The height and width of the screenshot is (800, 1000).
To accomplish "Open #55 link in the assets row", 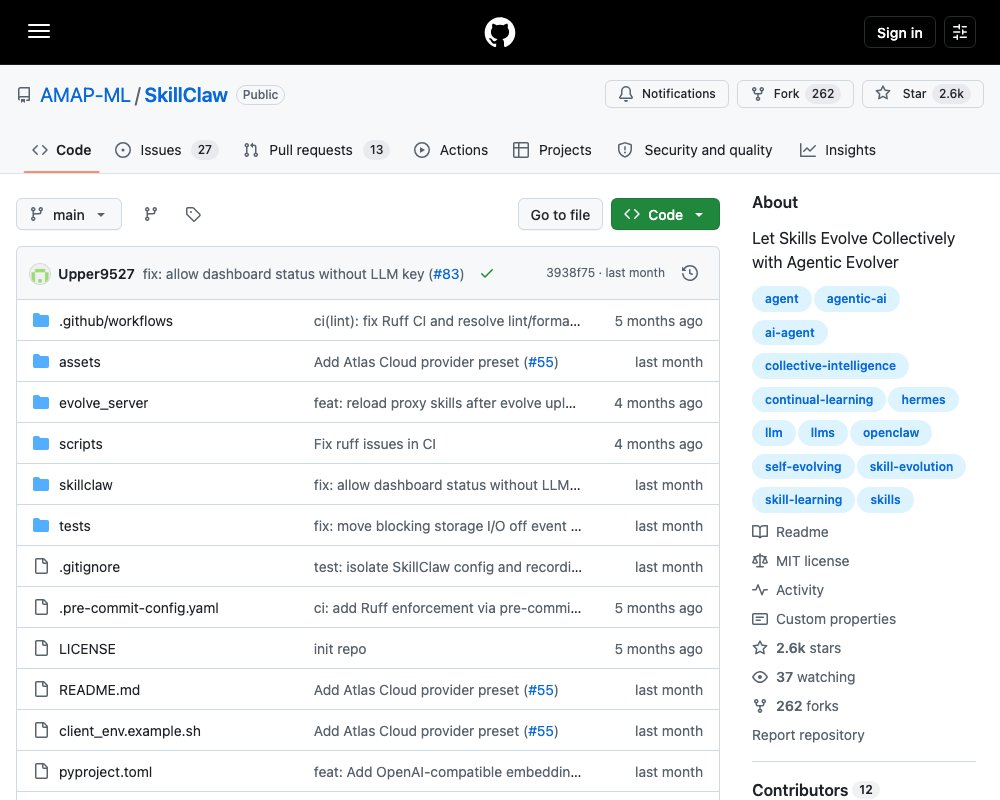I will tap(541, 362).
